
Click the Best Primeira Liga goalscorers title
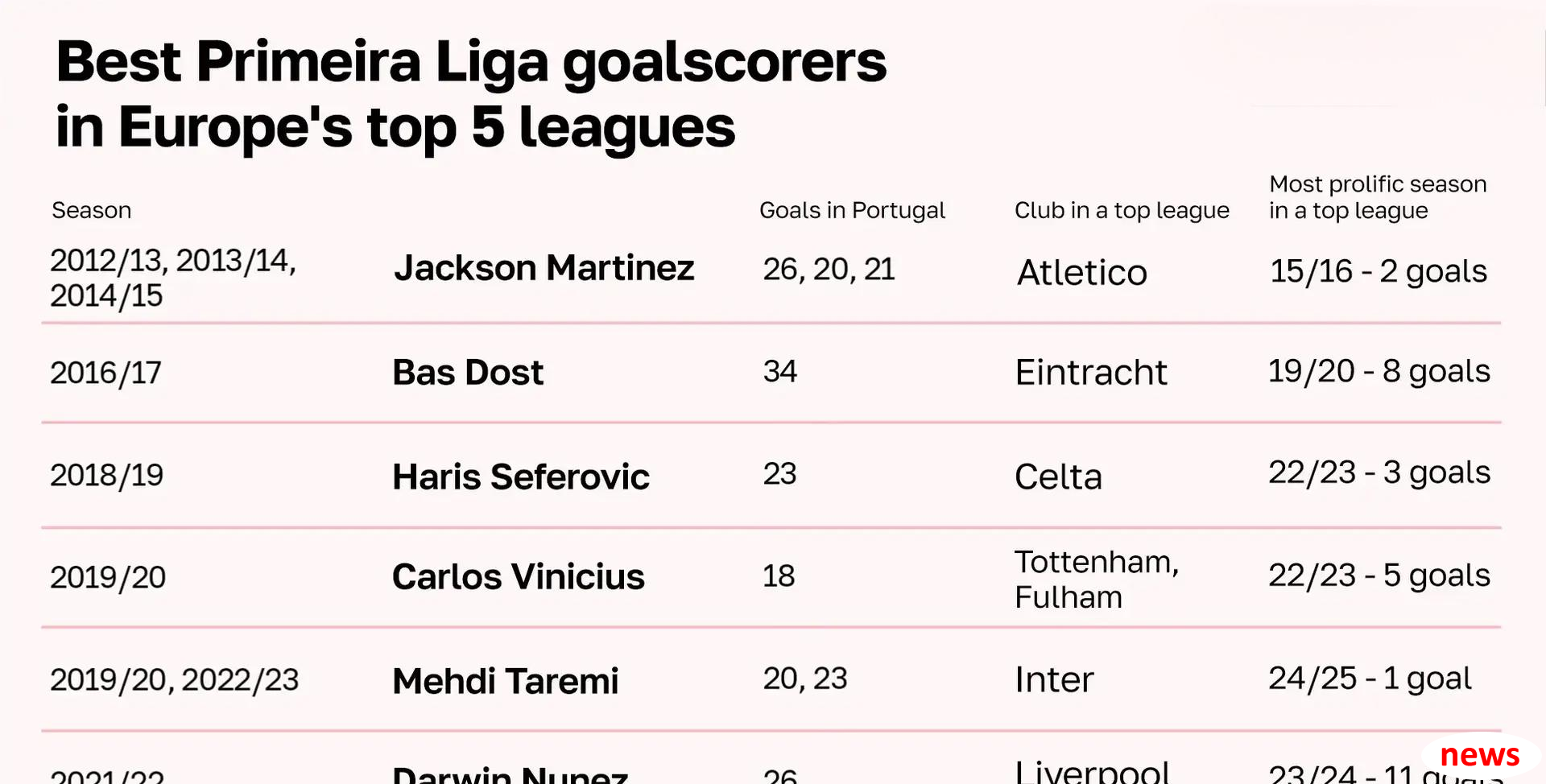(x=471, y=94)
